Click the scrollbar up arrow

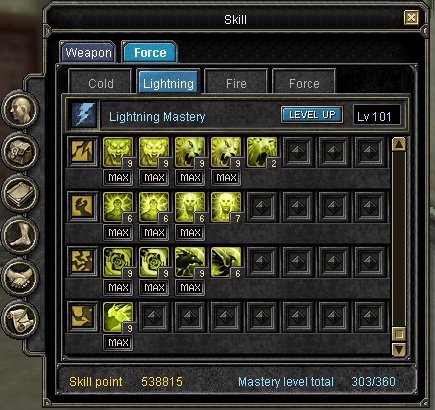coord(399,144)
